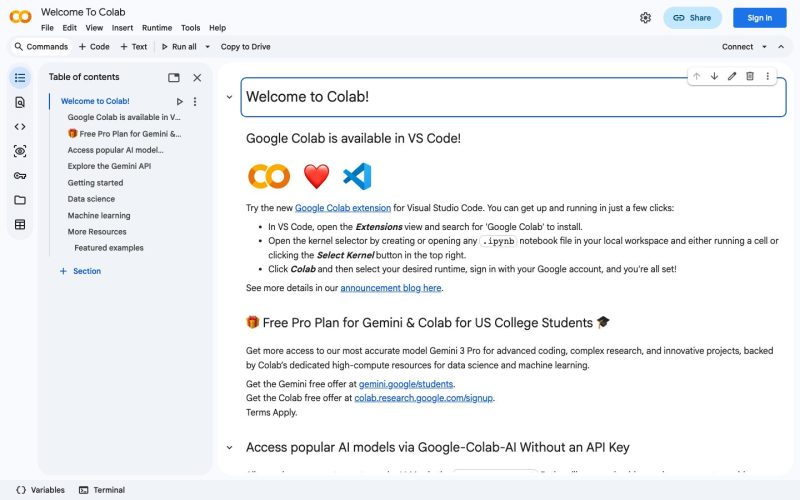Image resolution: width=800 pixels, height=500 pixels.
Task: Open the Insert menu
Action: (122, 28)
